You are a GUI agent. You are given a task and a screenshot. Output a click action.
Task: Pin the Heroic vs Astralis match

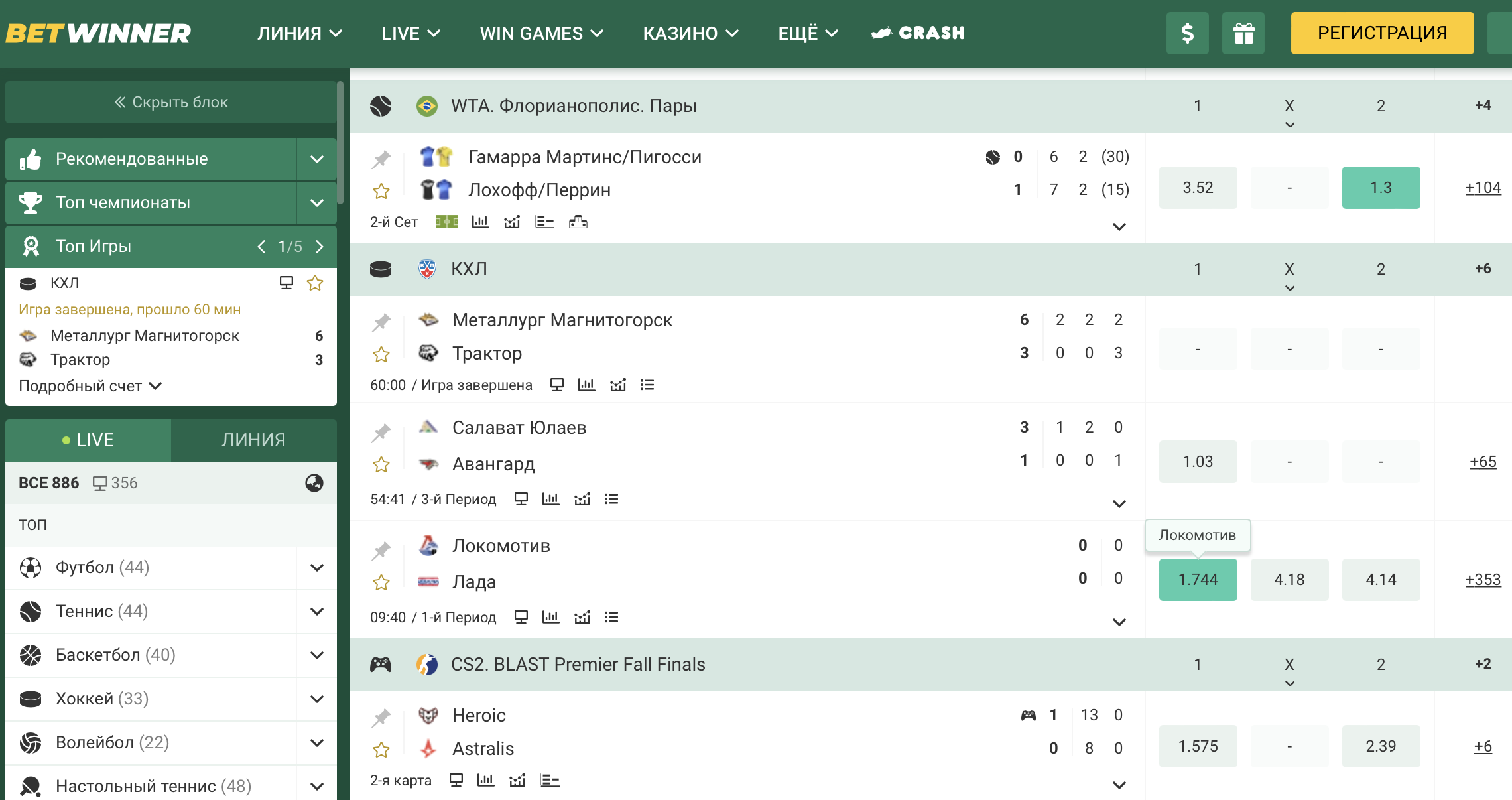tap(381, 717)
